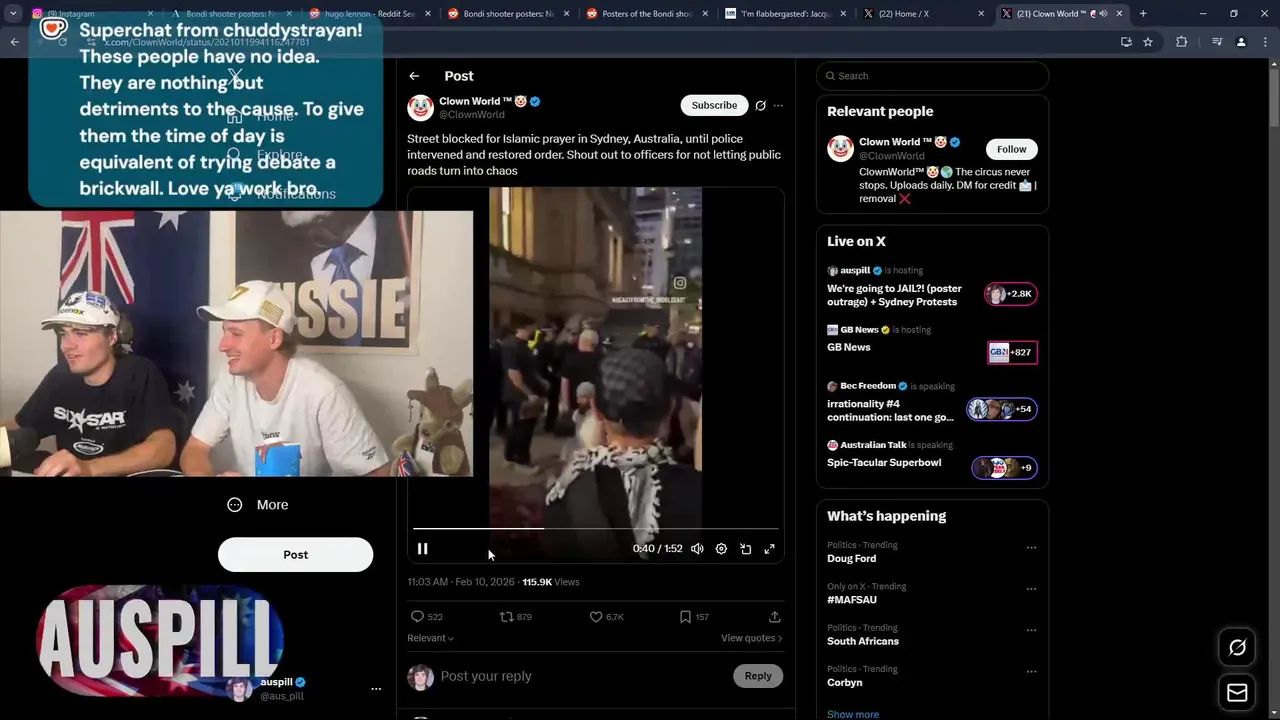
Task: Mute the video using the speaker icon
Action: 697,548
